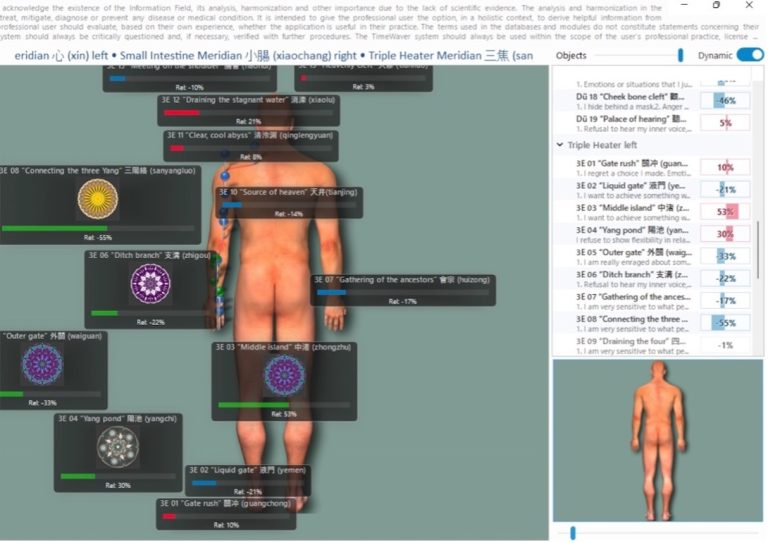Click the 30% value bar for 3E 04

(x=725, y=234)
